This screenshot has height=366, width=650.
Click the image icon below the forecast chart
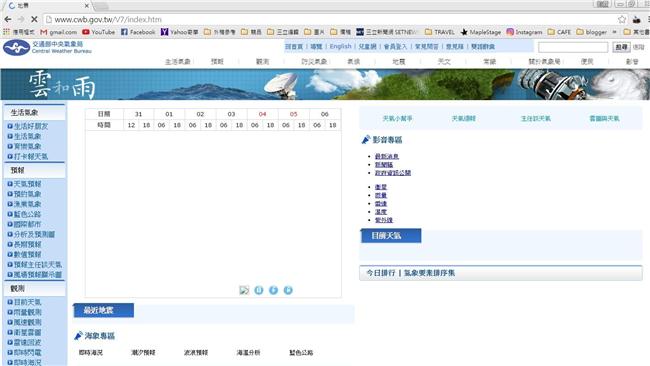[244, 290]
